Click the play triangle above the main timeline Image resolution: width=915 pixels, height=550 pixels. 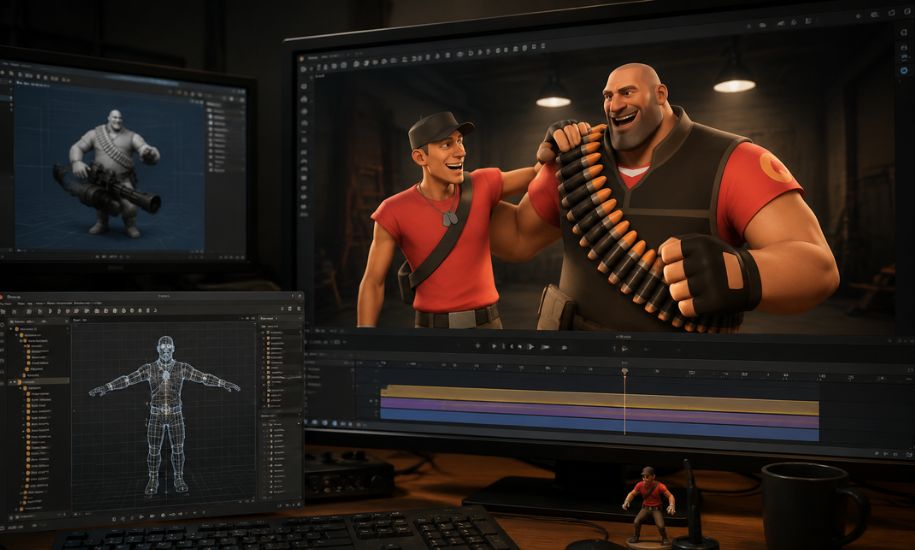point(530,346)
